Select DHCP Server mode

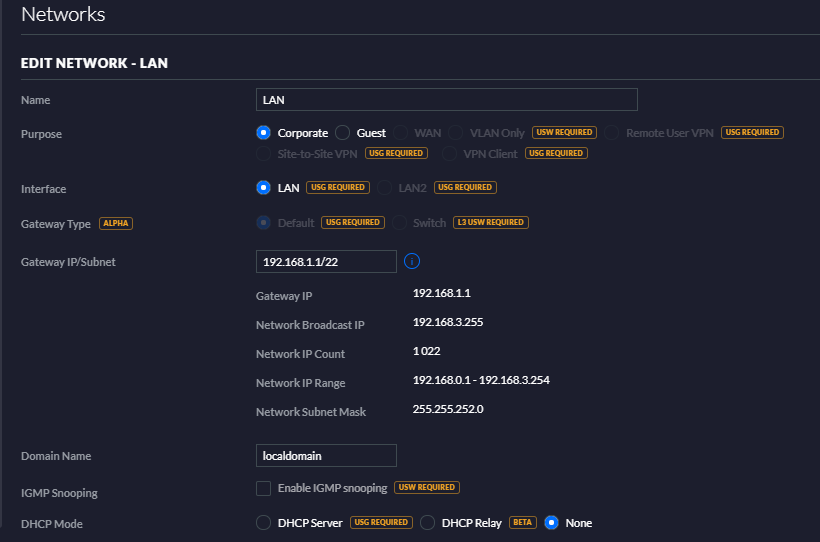(x=264, y=522)
